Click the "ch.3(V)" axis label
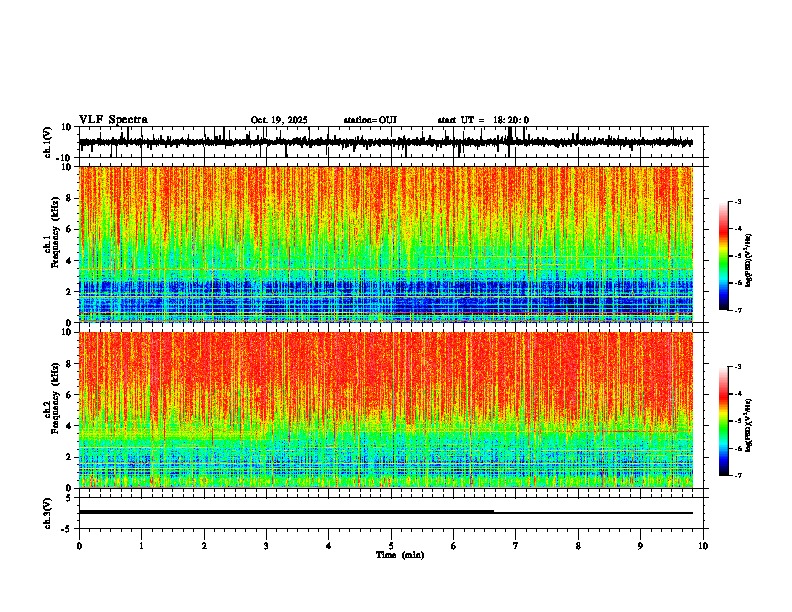792x612 pixels. tap(48, 513)
